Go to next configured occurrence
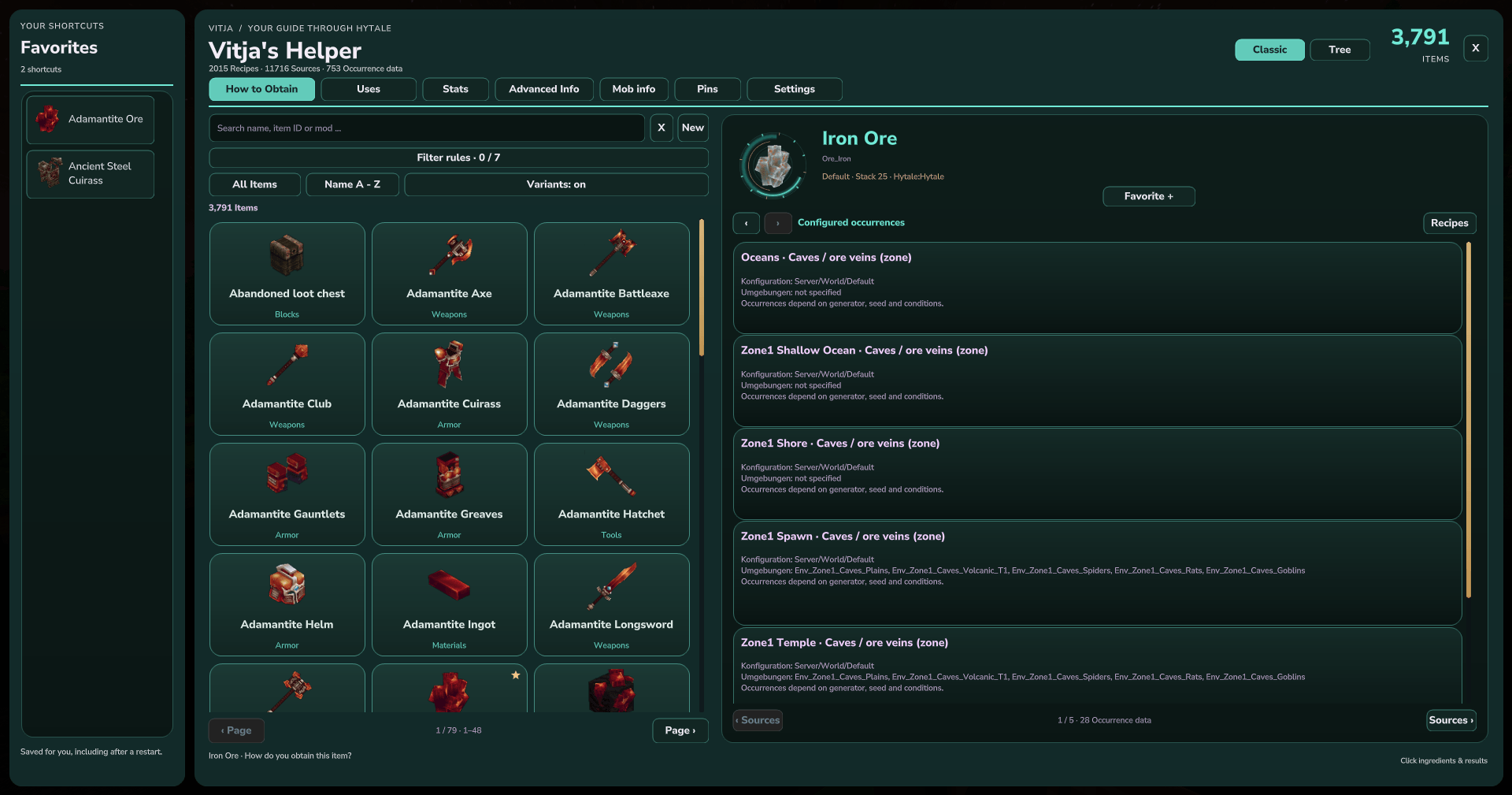Viewport: 1512px width, 795px height. (777, 223)
